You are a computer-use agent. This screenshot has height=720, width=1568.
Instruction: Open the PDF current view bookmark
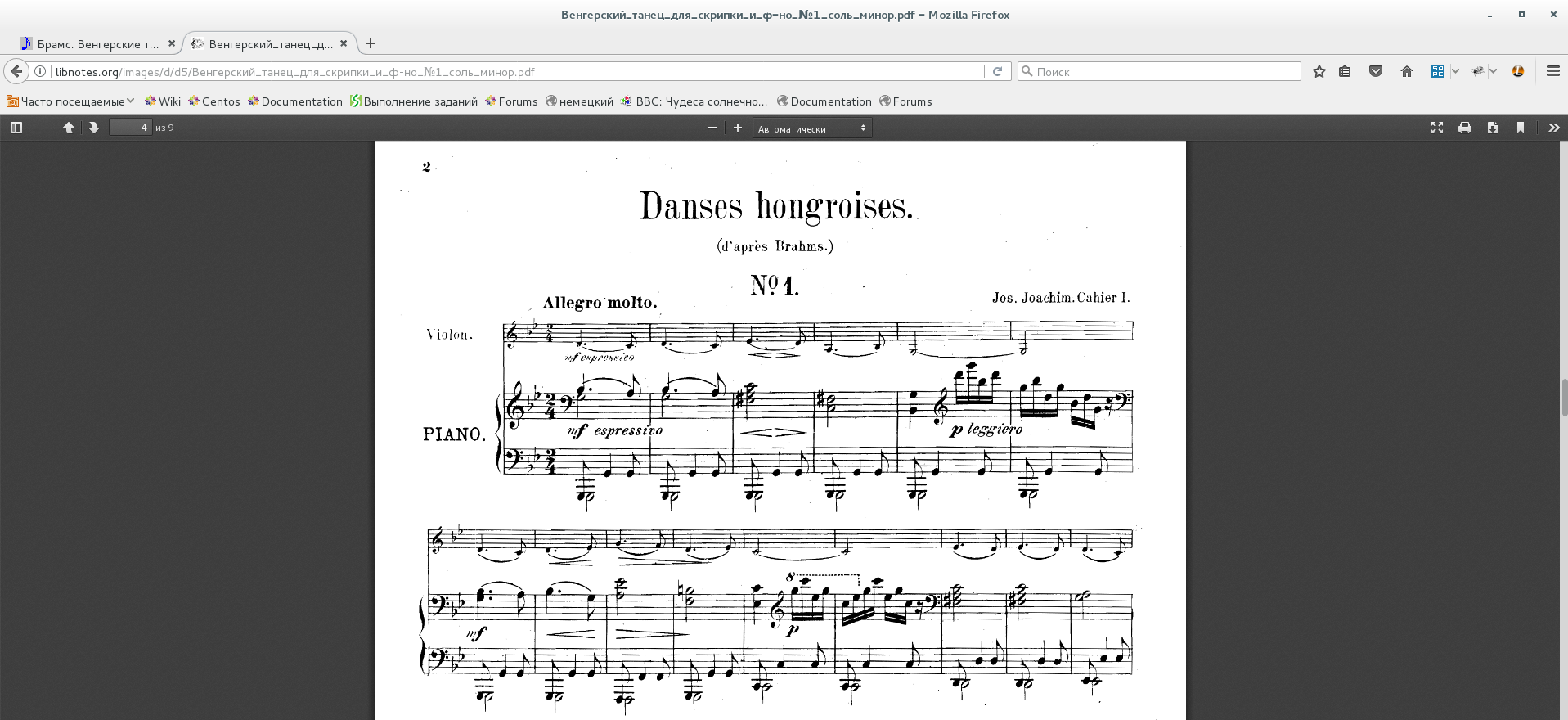[x=1521, y=128]
